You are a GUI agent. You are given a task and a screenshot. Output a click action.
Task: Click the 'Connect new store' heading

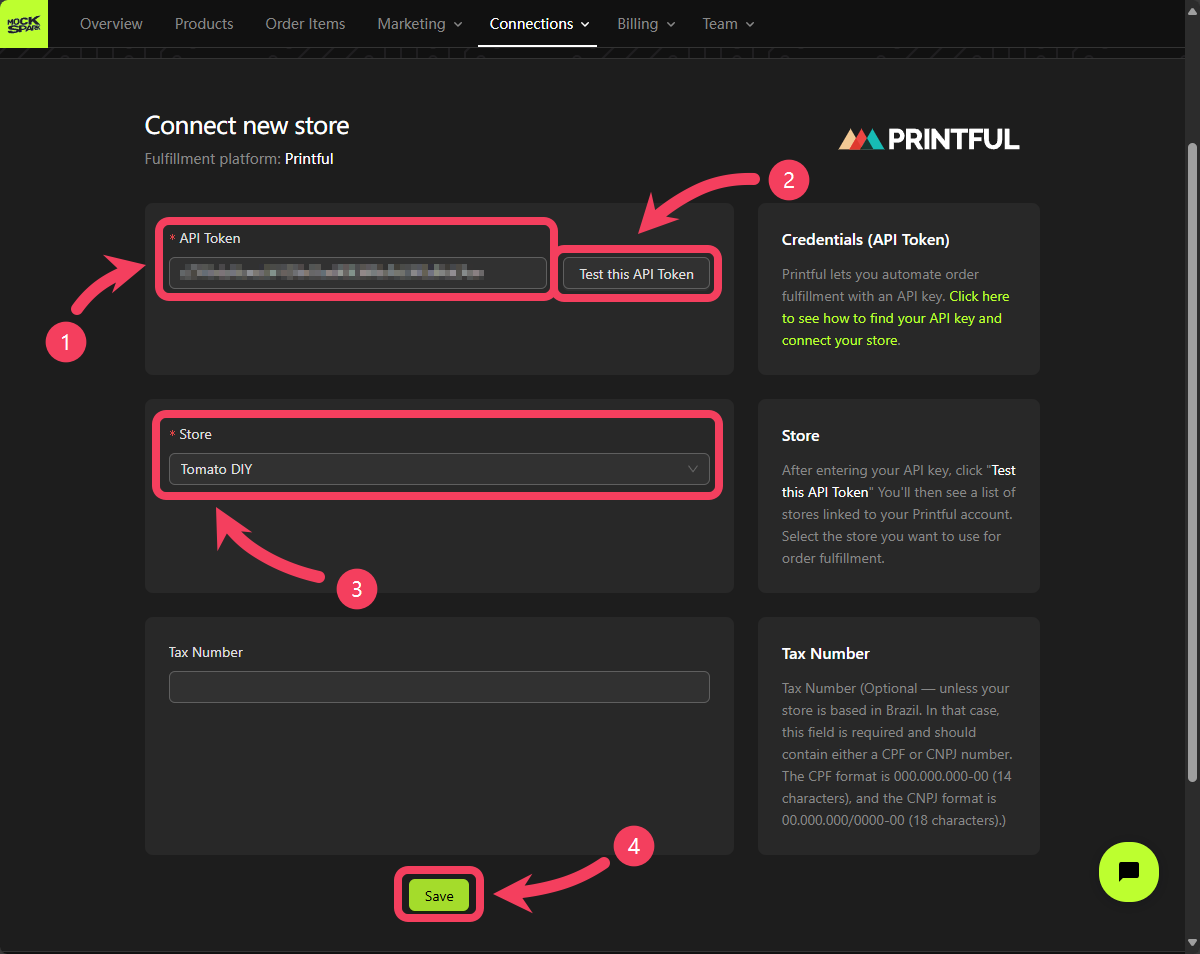coord(247,126)
